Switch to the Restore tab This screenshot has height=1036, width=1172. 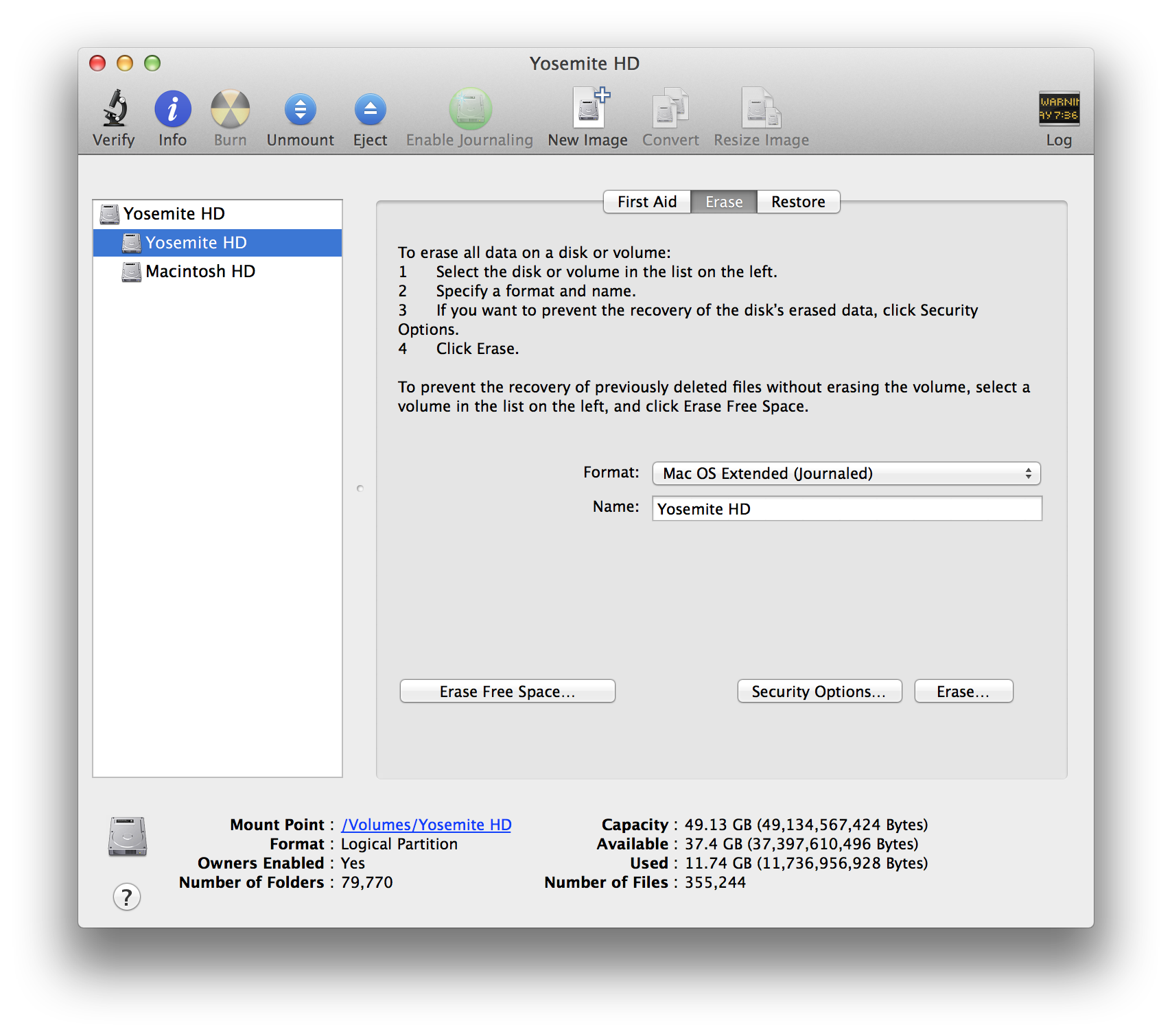point(798,202)
